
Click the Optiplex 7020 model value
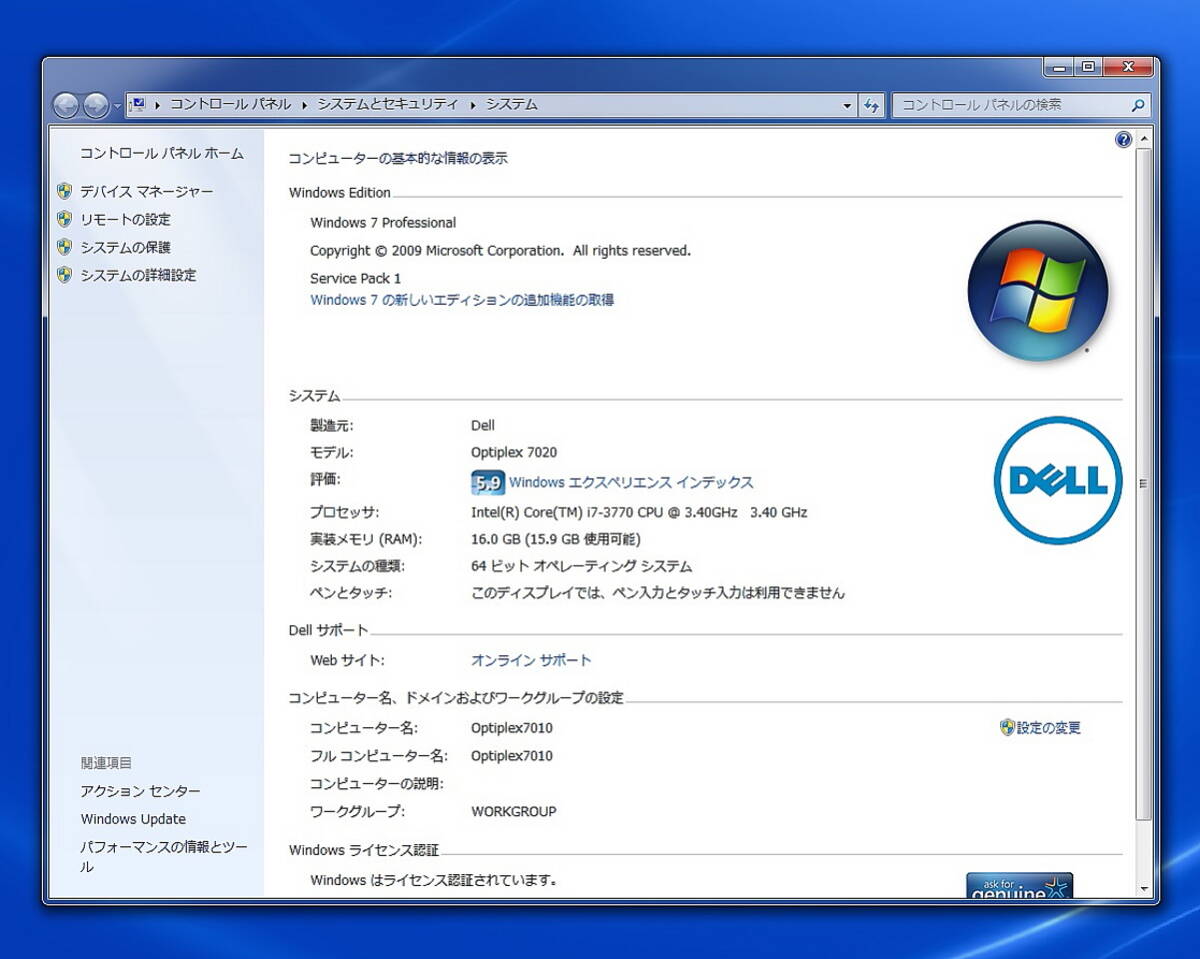[x=514, y=452]
